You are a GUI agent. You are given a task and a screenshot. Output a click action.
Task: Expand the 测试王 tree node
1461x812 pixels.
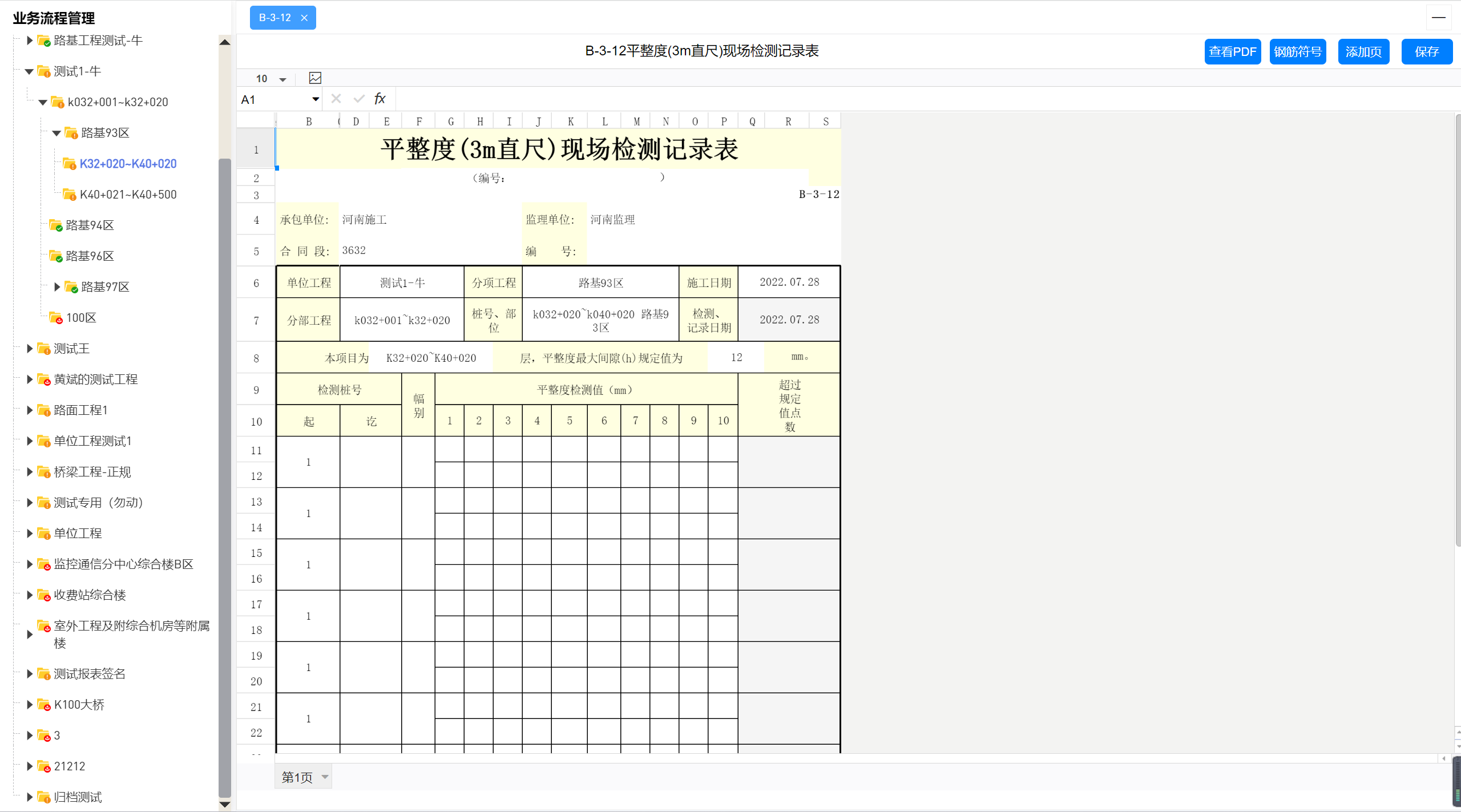pyautogui.click(x=30, y=349)
